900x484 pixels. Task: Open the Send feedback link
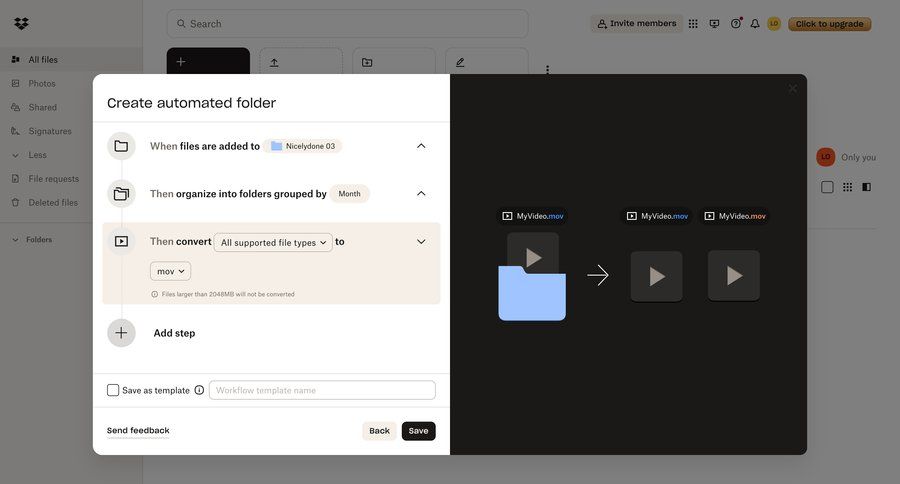(138, 431)
